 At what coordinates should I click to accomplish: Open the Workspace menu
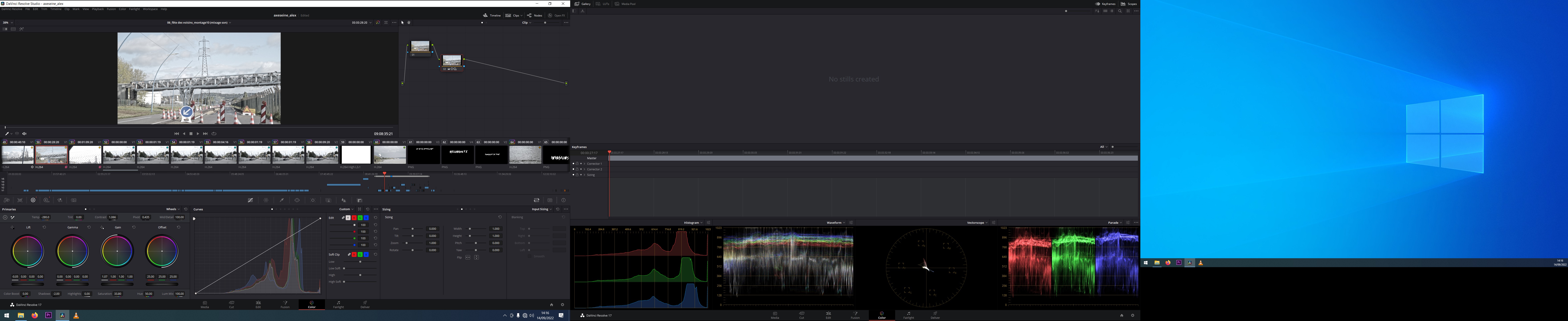click(150, 9)
